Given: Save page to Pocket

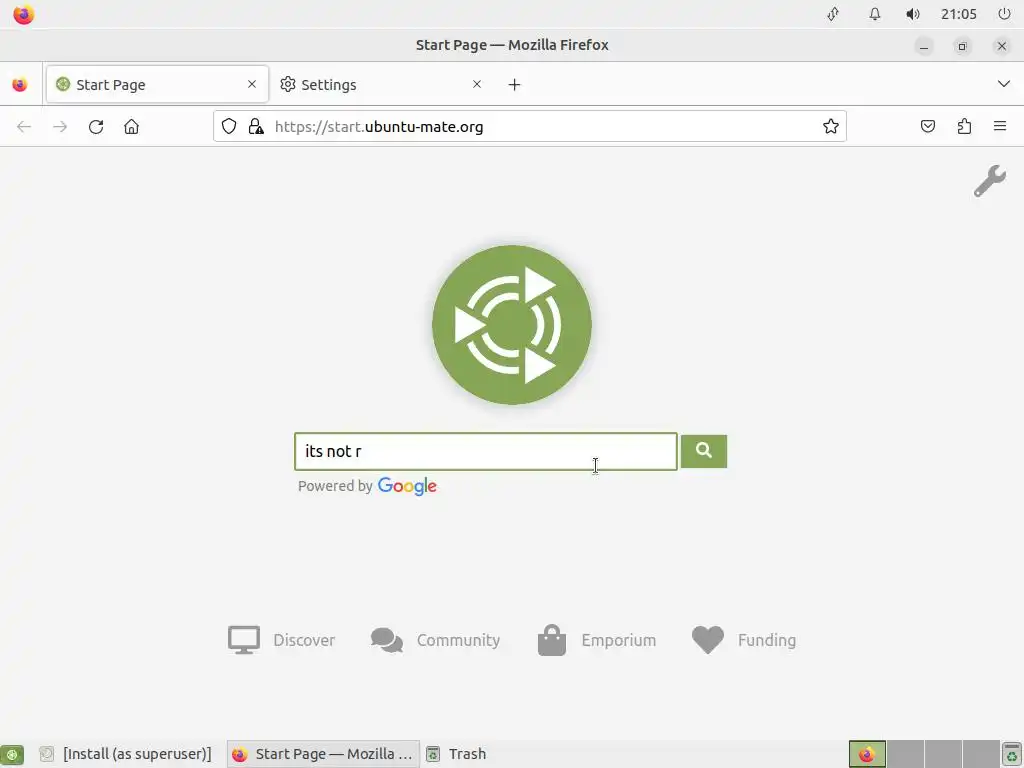Looking at the screenshot, I should [927, 127].
